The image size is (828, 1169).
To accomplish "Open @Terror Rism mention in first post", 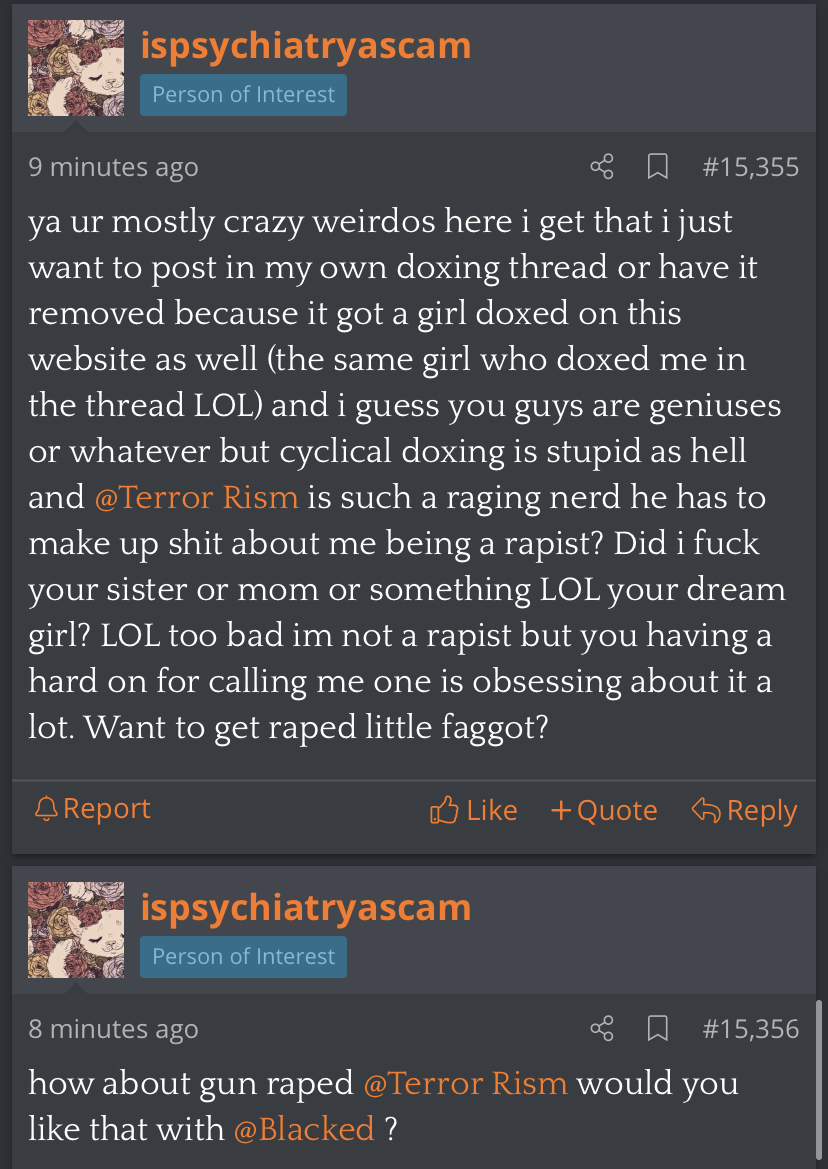I will pos(197,497).
